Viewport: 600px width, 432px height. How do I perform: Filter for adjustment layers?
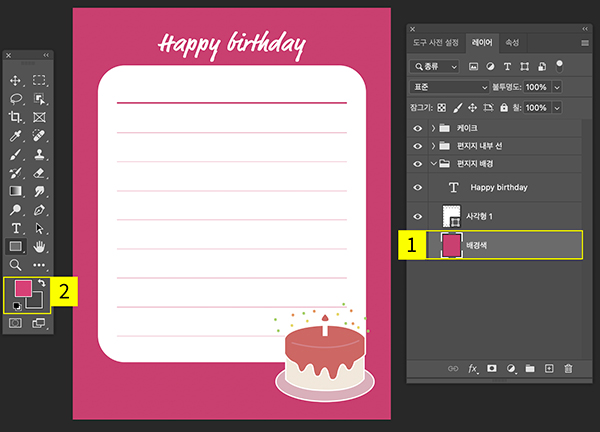[490, 67]
